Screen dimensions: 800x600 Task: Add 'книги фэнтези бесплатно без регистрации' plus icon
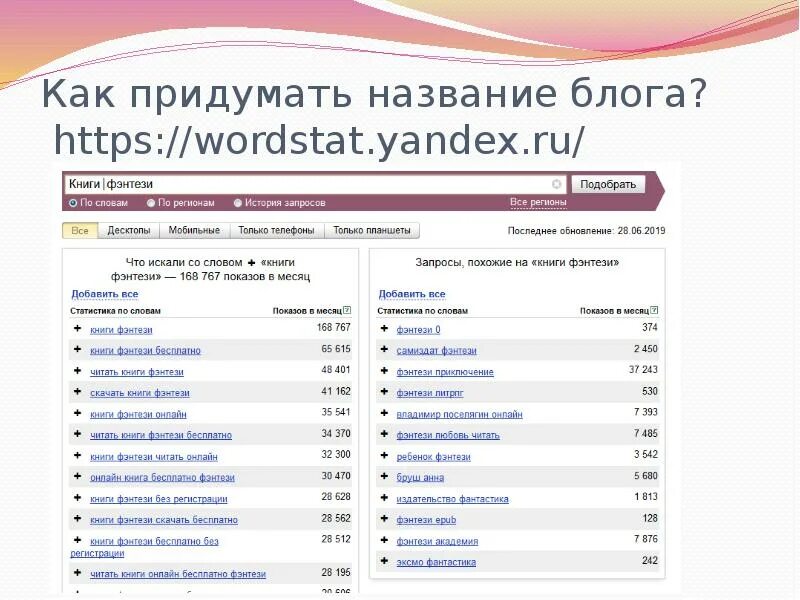coord(78,540)
